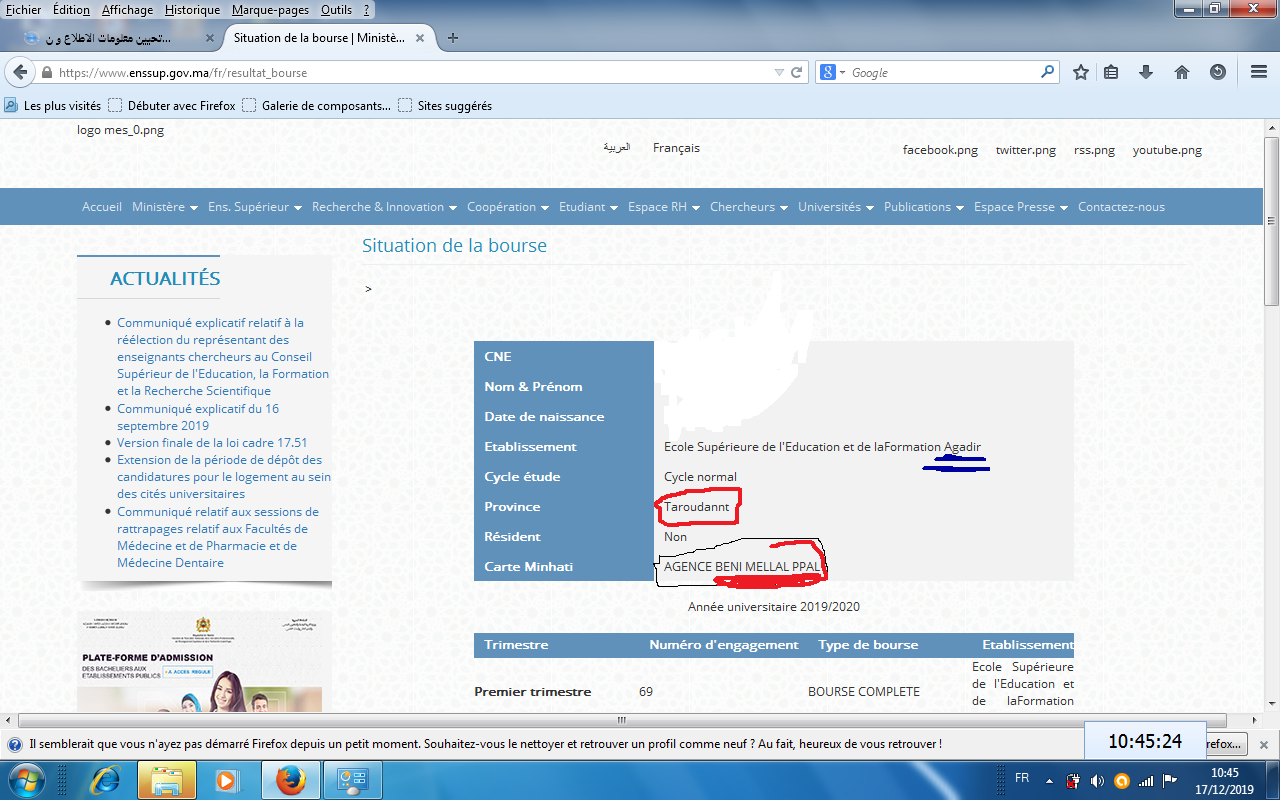The width and height of the screenshot is (1280, 800).
Task: Click the Contactez-nous navigation link
Action: click(1121, 207)
